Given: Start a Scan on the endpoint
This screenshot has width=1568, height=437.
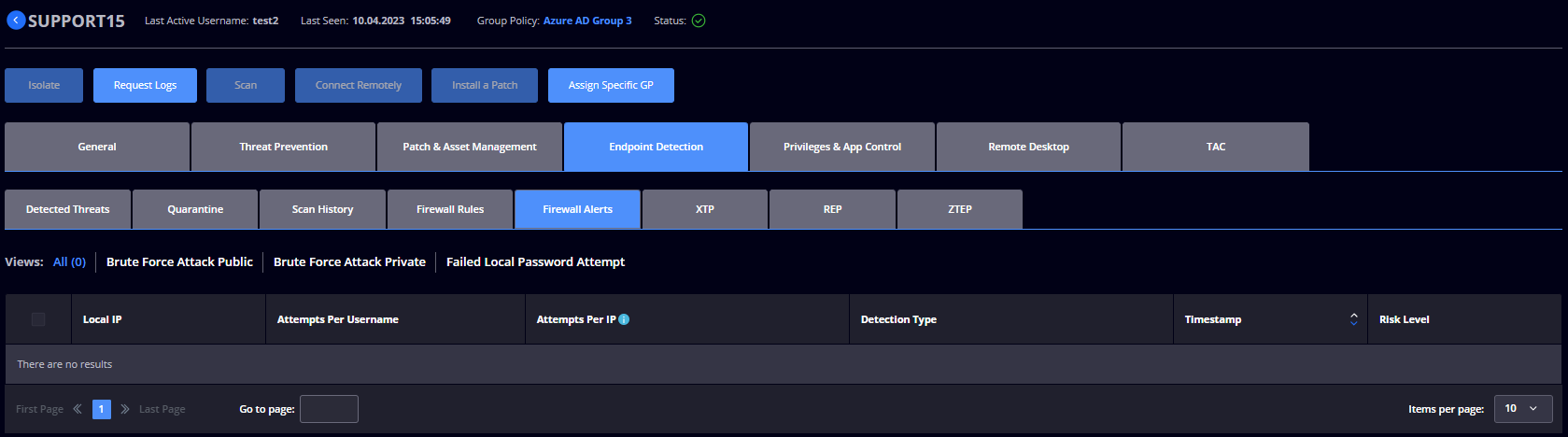Looking at the screenshot, I should 246,85.
